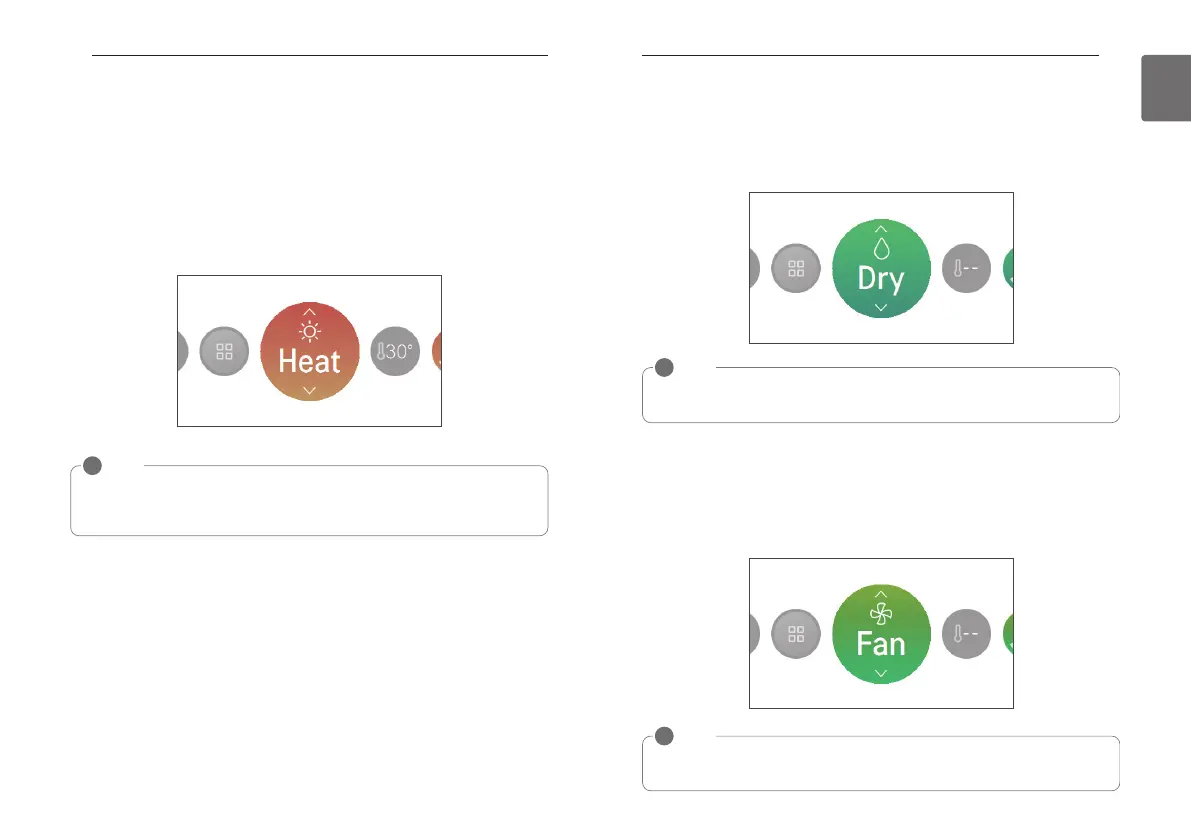Click the sun icon in Heat circle

(309, 332)
